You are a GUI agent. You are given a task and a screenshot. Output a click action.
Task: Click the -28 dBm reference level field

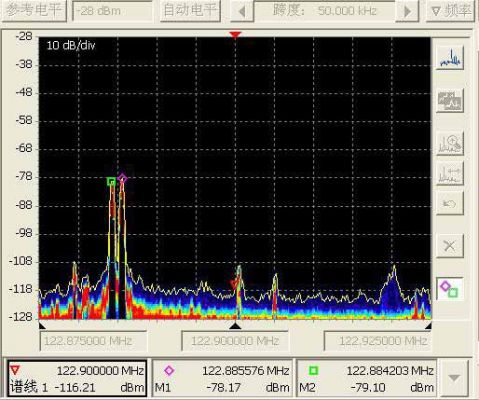(x=112, y=11)
